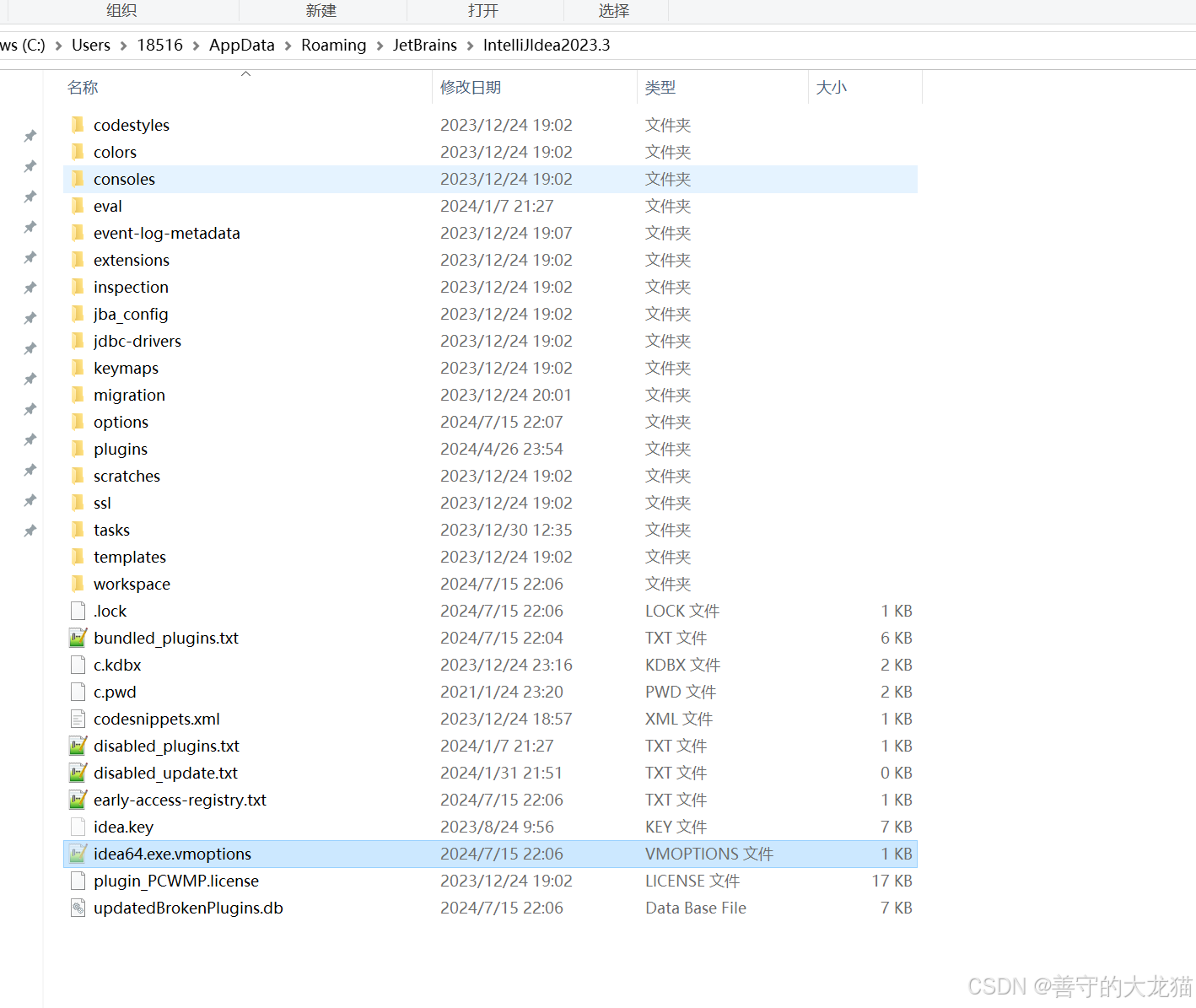The height and width of the screenshot is (1008, 1196).
Task: Click the jdbc-drivers folder icon
Action: 78,341
